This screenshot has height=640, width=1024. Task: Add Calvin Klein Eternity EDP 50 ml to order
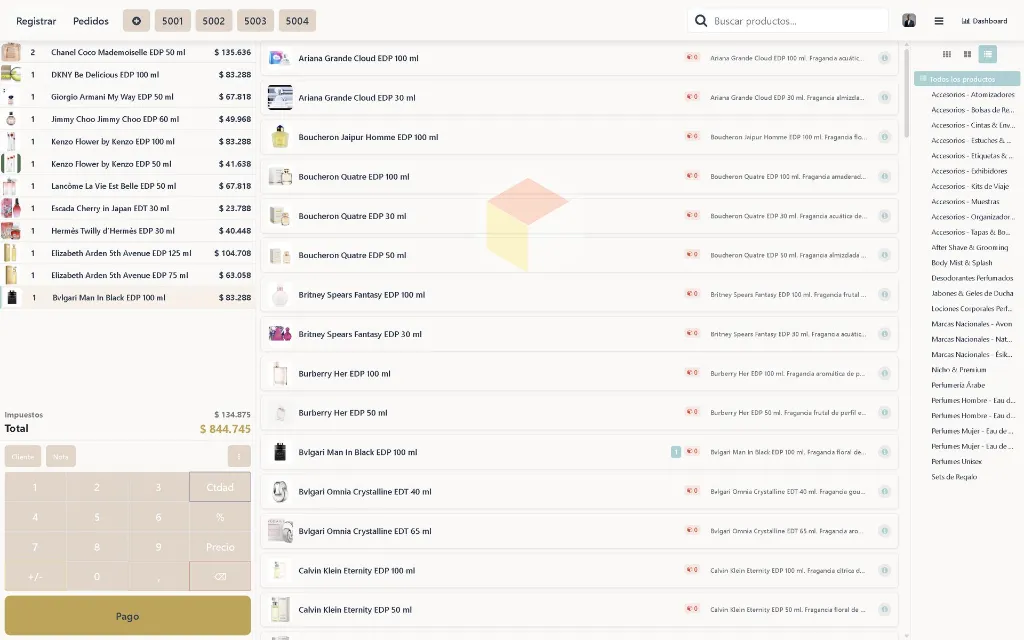click(579, 610)
